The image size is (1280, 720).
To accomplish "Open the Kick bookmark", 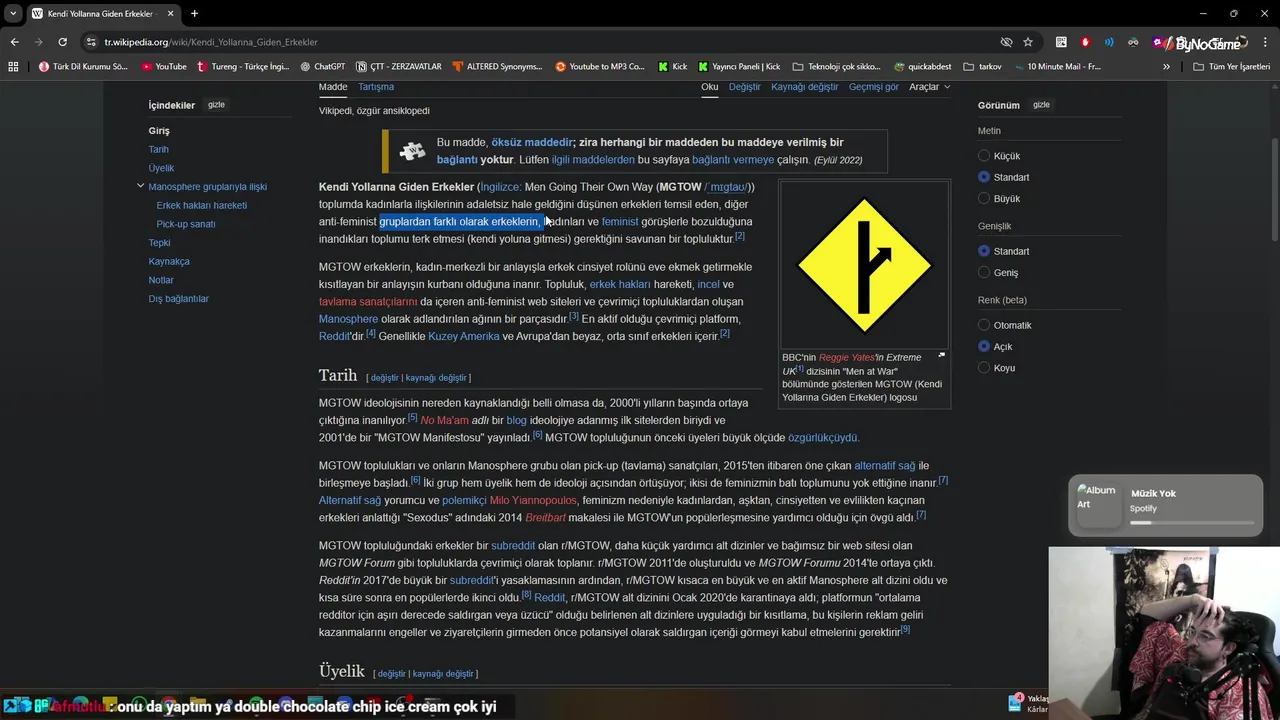I will click(x=673, y=66).
